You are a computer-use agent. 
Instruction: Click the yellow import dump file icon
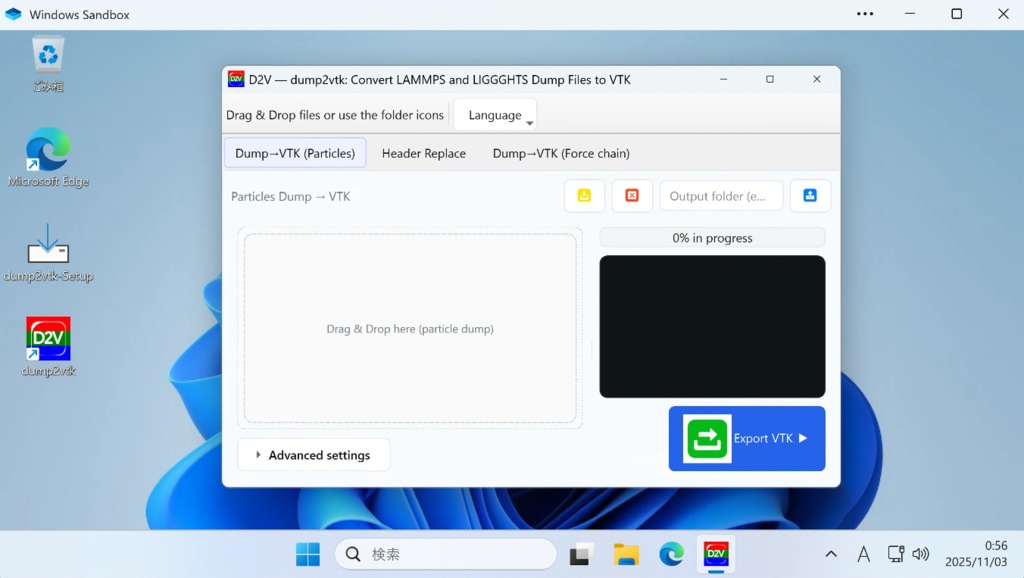coord(584,195)
